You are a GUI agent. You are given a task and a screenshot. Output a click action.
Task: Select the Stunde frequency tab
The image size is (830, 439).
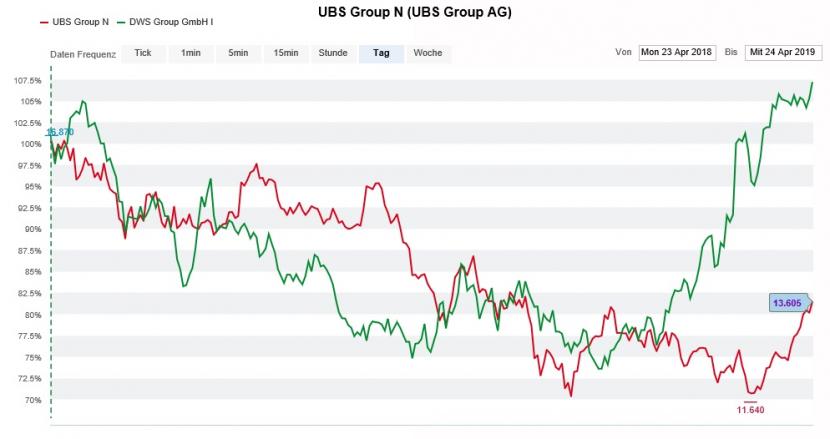[333, 53]
